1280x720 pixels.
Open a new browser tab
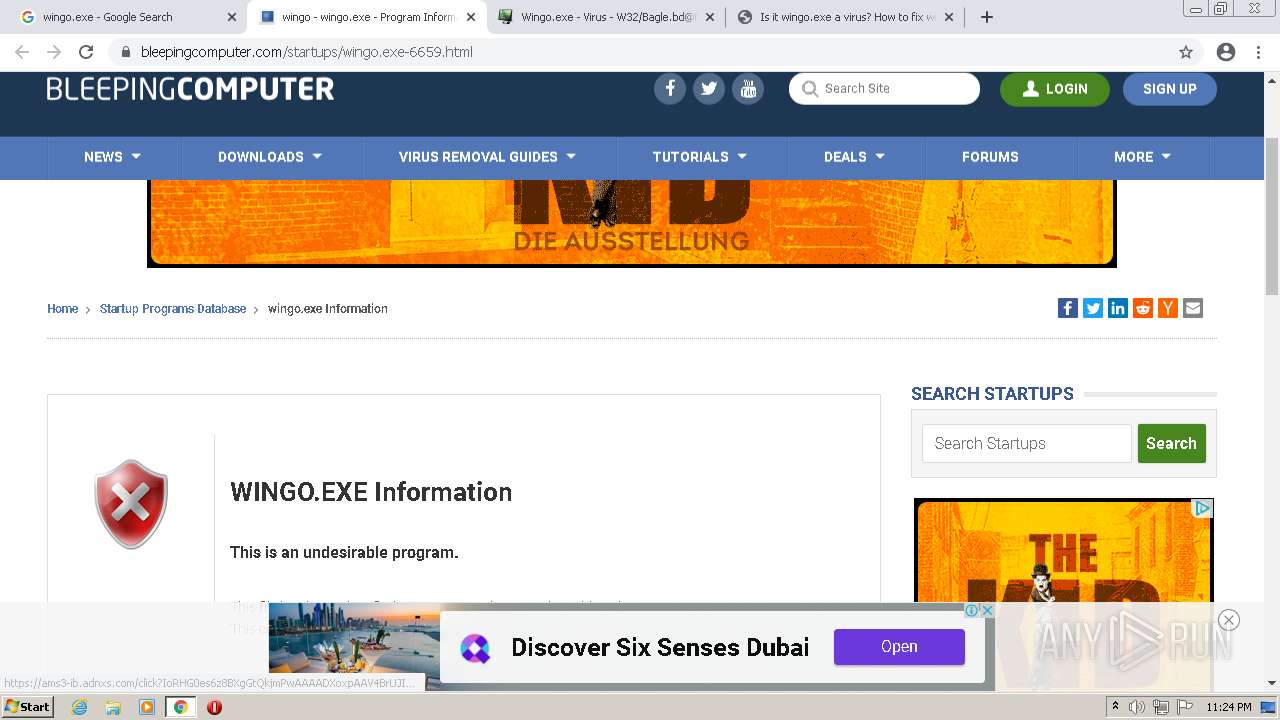pos(987,17)
